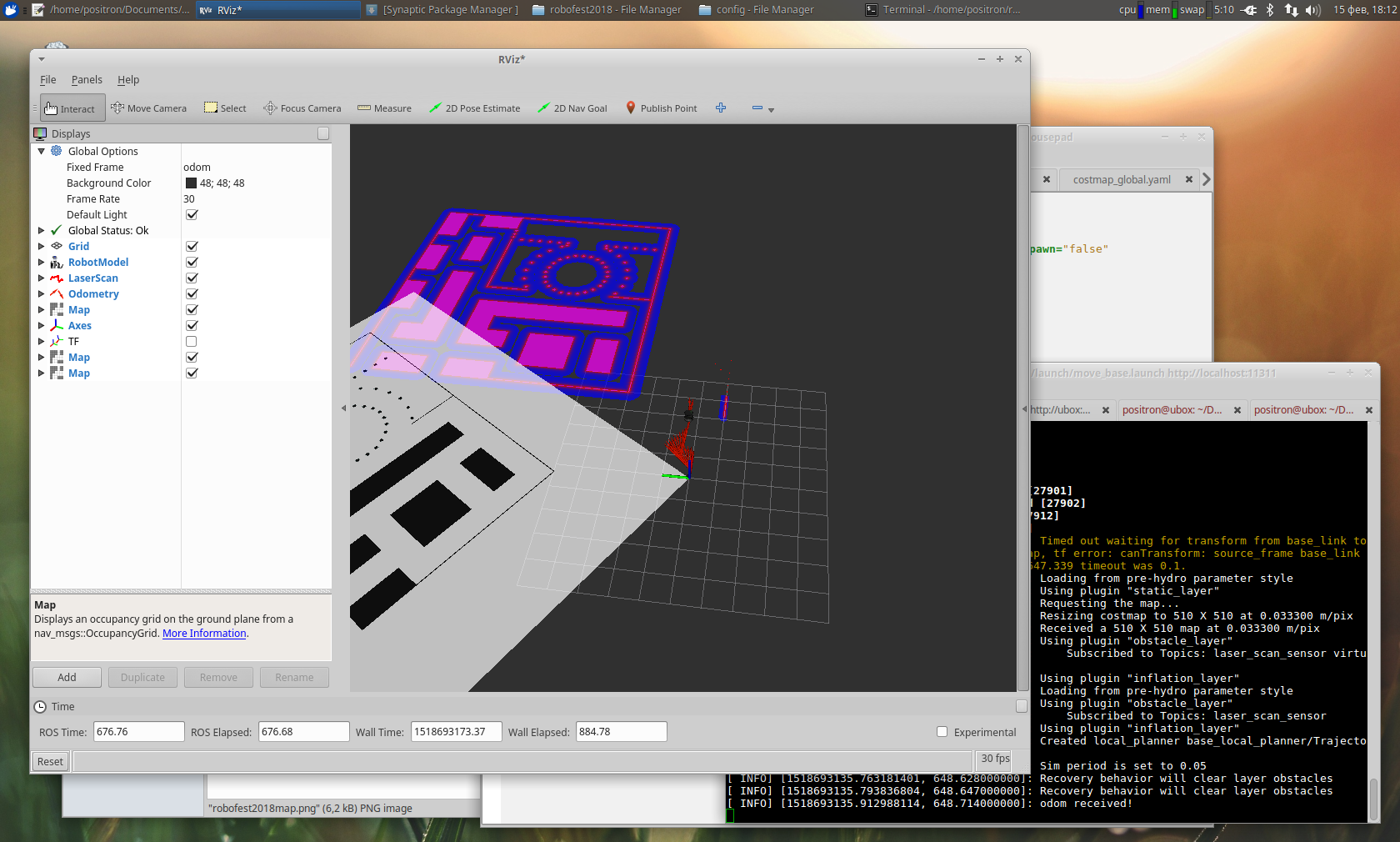The height and width of the screenshot is (842, 1400).
Task: Enable the TF display checkbox
Action: click(191, 341)
